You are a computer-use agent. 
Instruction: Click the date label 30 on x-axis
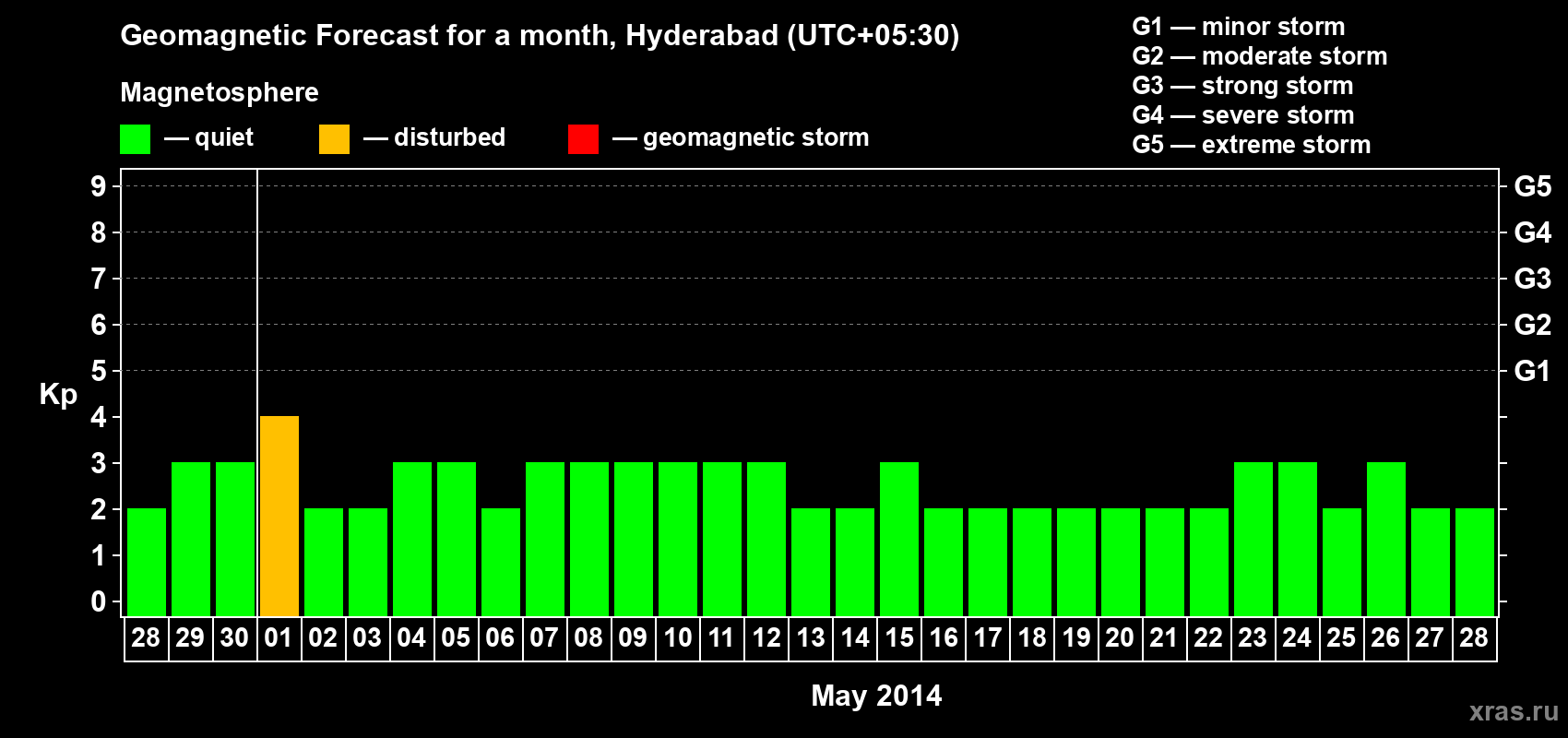[234, 637]
